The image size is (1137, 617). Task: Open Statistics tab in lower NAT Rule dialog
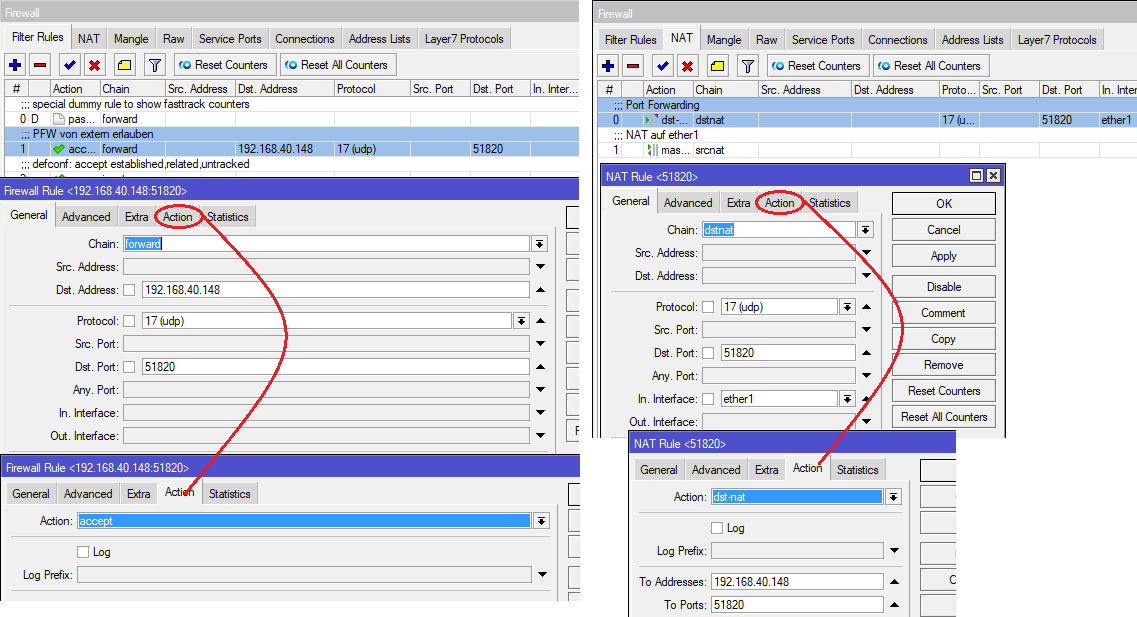click(857, 470)
